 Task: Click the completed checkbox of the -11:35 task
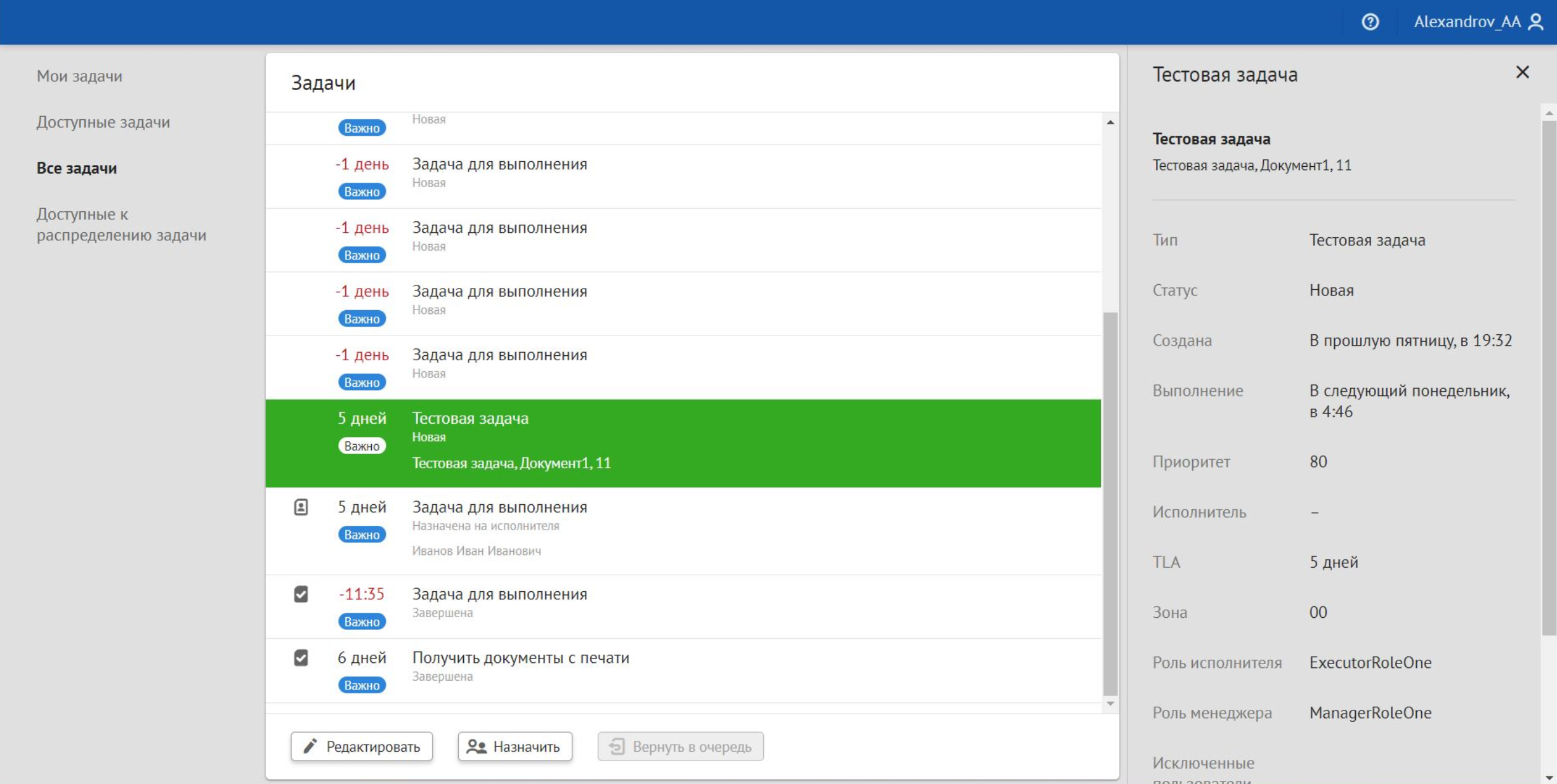pos(301,594)
